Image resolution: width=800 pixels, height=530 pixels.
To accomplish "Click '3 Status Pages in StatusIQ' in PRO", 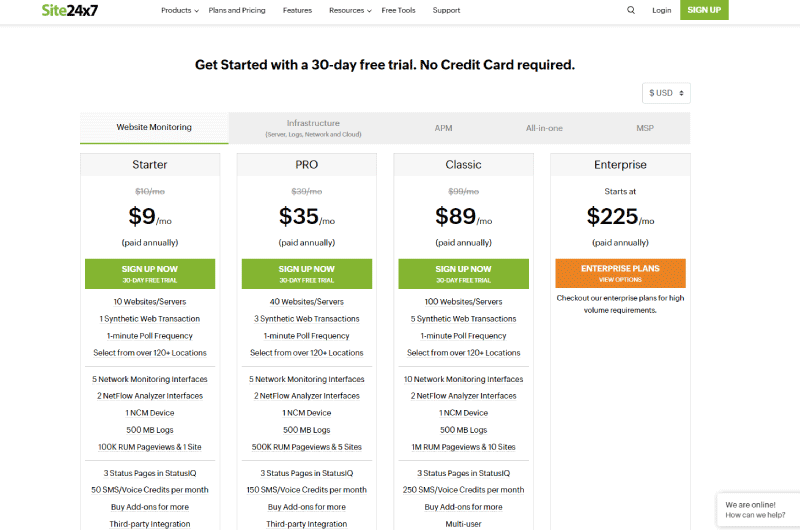I will point(307,473).
